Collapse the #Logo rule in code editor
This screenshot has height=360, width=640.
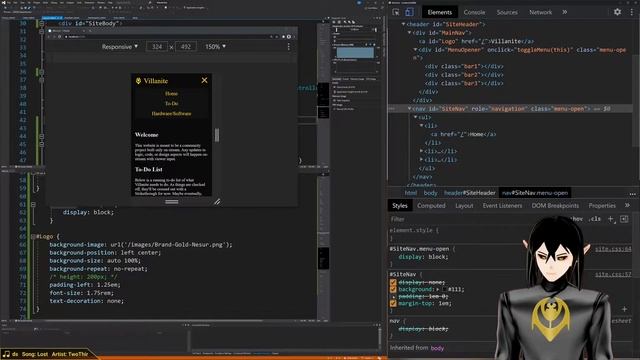pyautogui.click(x=33, y=236)
